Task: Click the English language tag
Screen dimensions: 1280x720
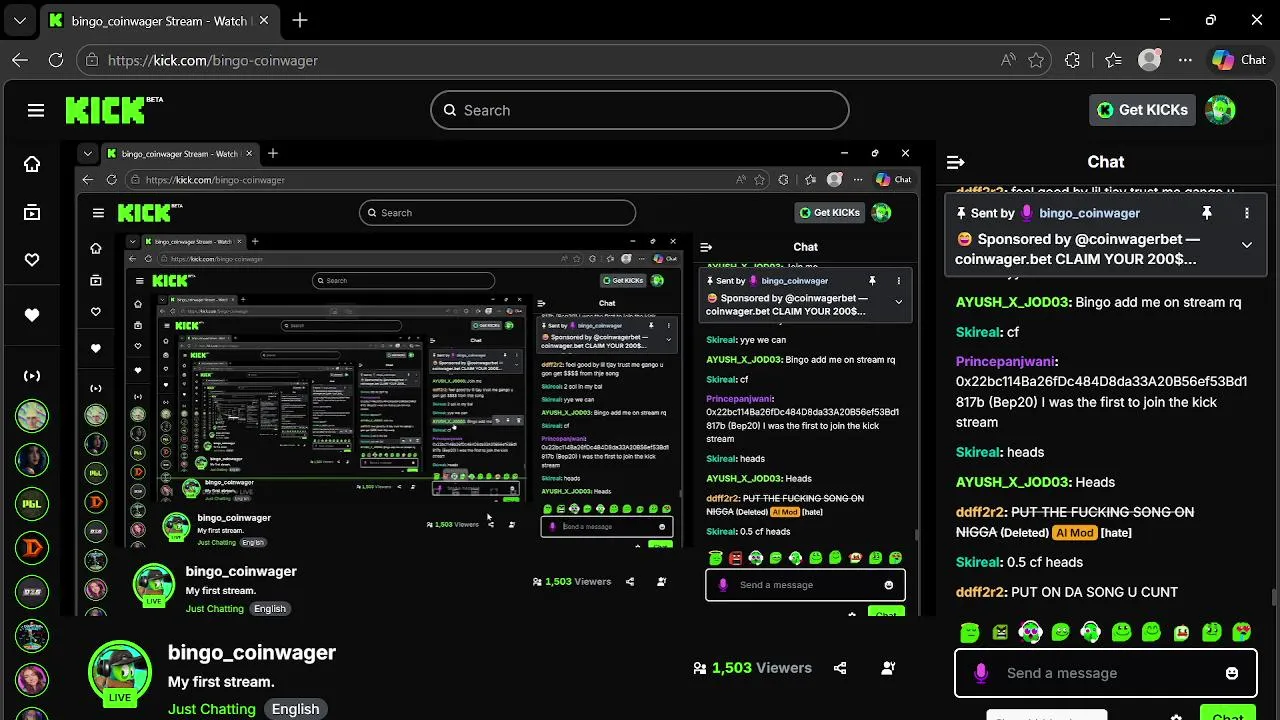Action: click(x=296, y=709)
